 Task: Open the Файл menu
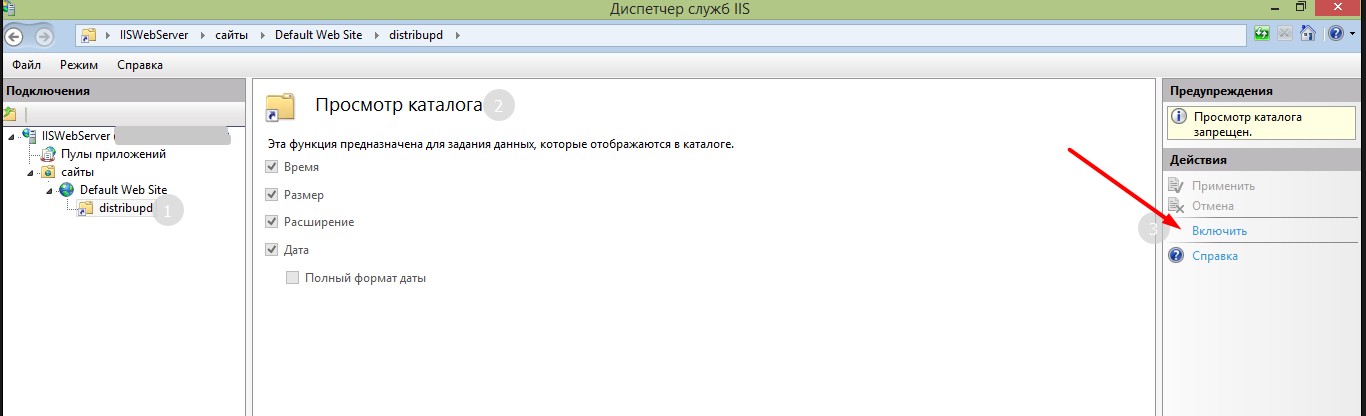(x=26, y=65)
